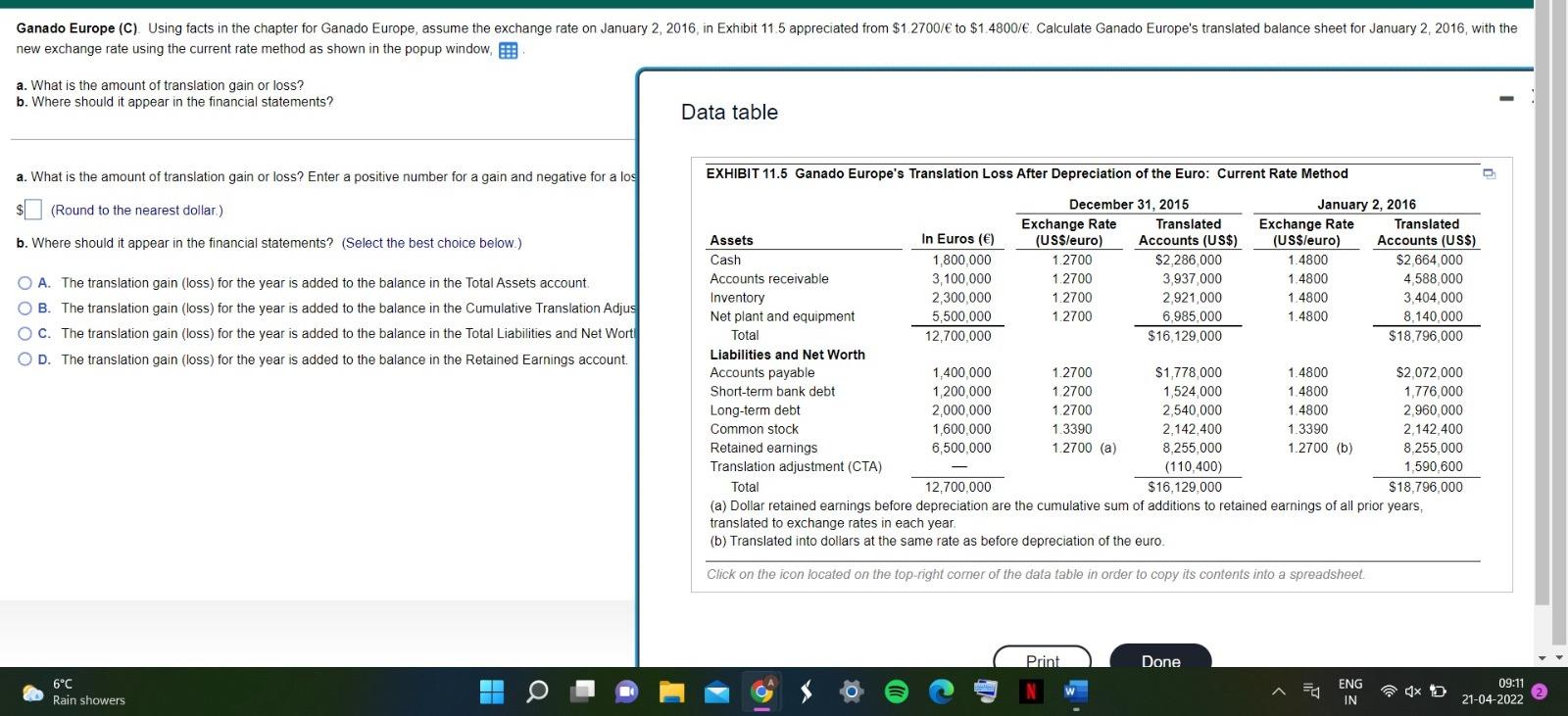Show hidden system tray icons
This screenshot has width=1568, height=716.
click(1279, 692)
